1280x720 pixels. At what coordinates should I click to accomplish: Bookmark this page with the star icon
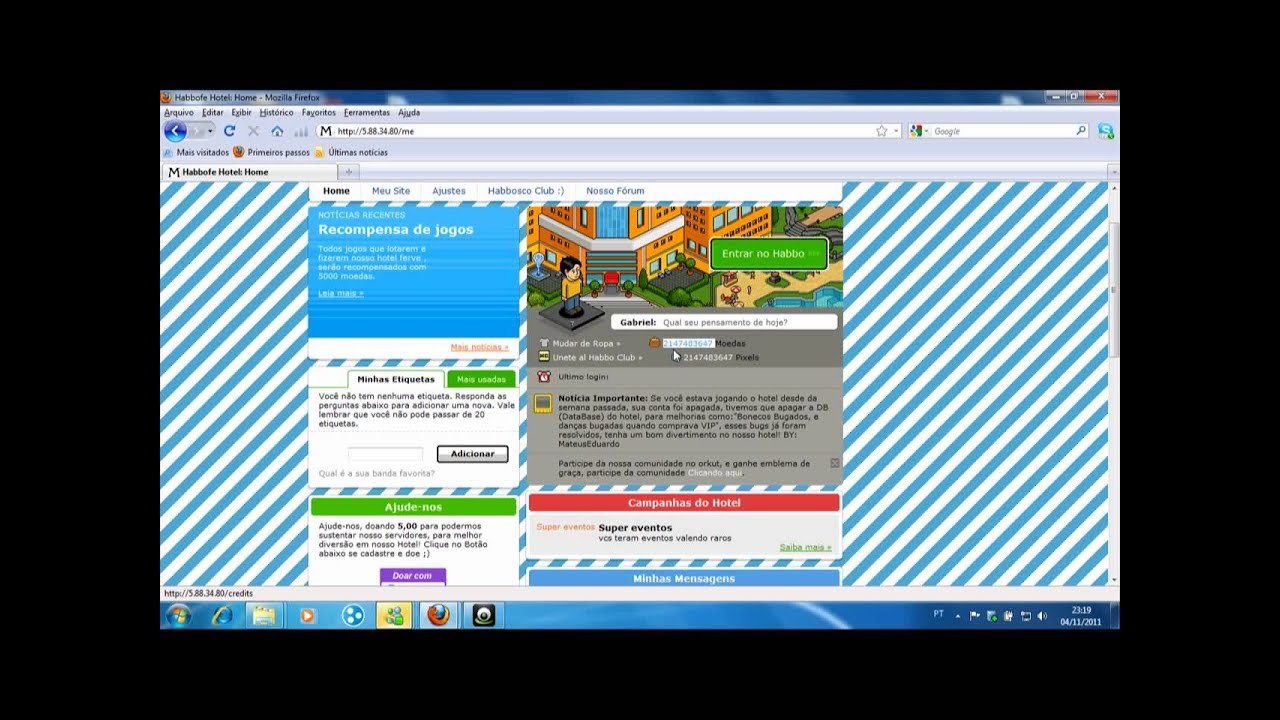coord(881,131)
